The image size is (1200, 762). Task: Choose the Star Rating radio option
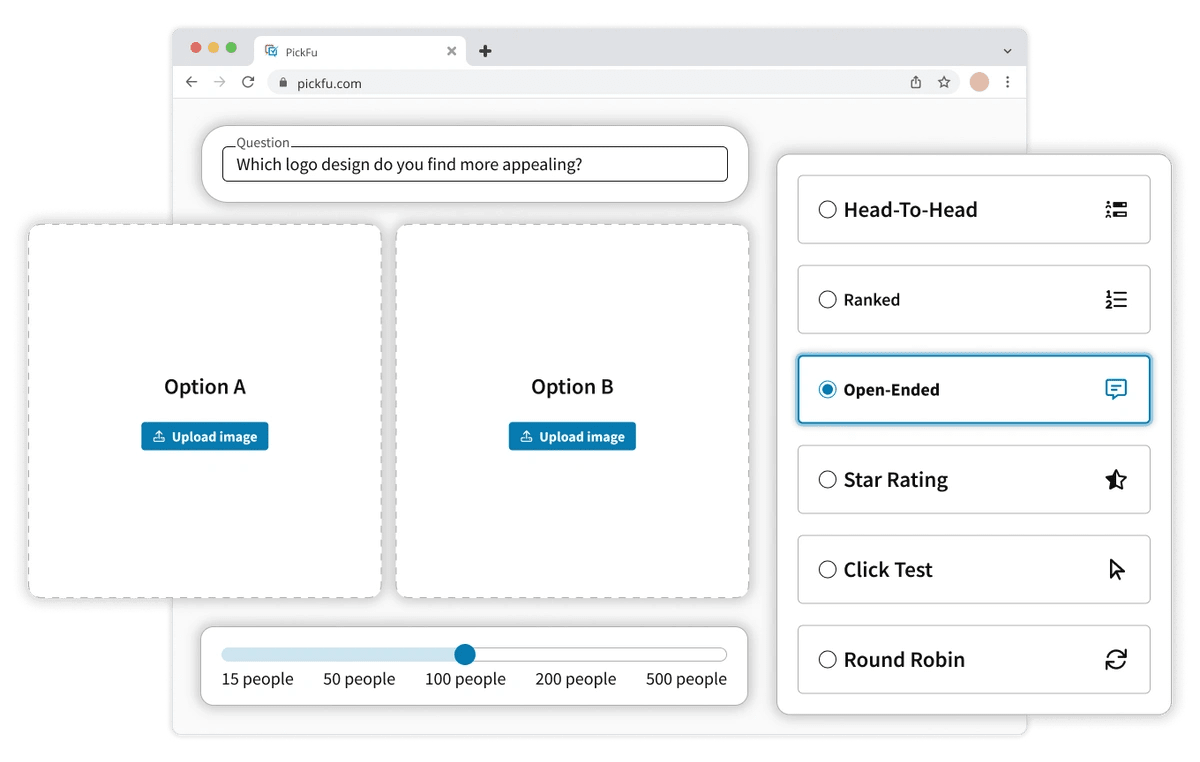click(x=827, y=480)
